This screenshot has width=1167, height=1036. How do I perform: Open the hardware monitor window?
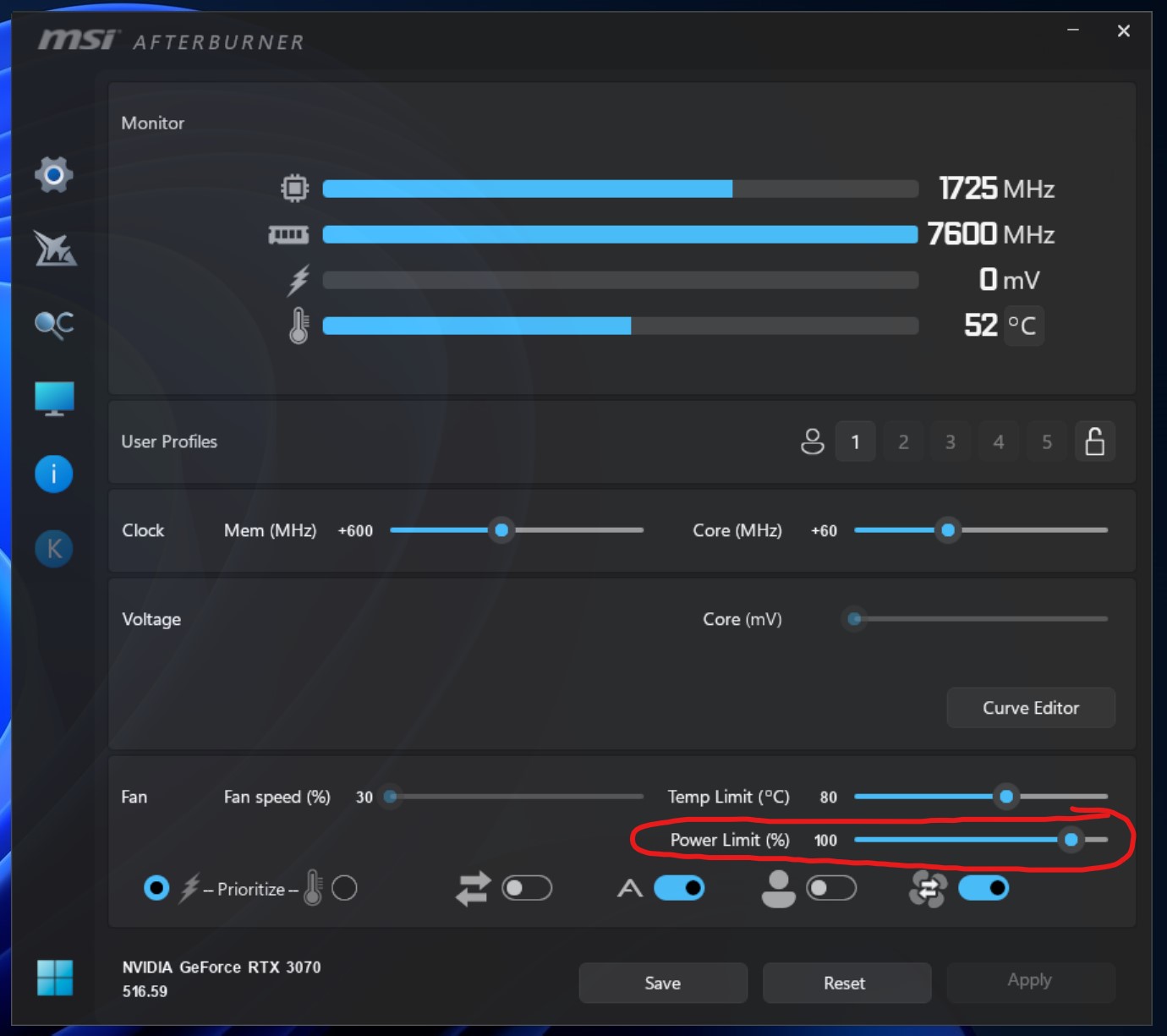pos(53,398)
